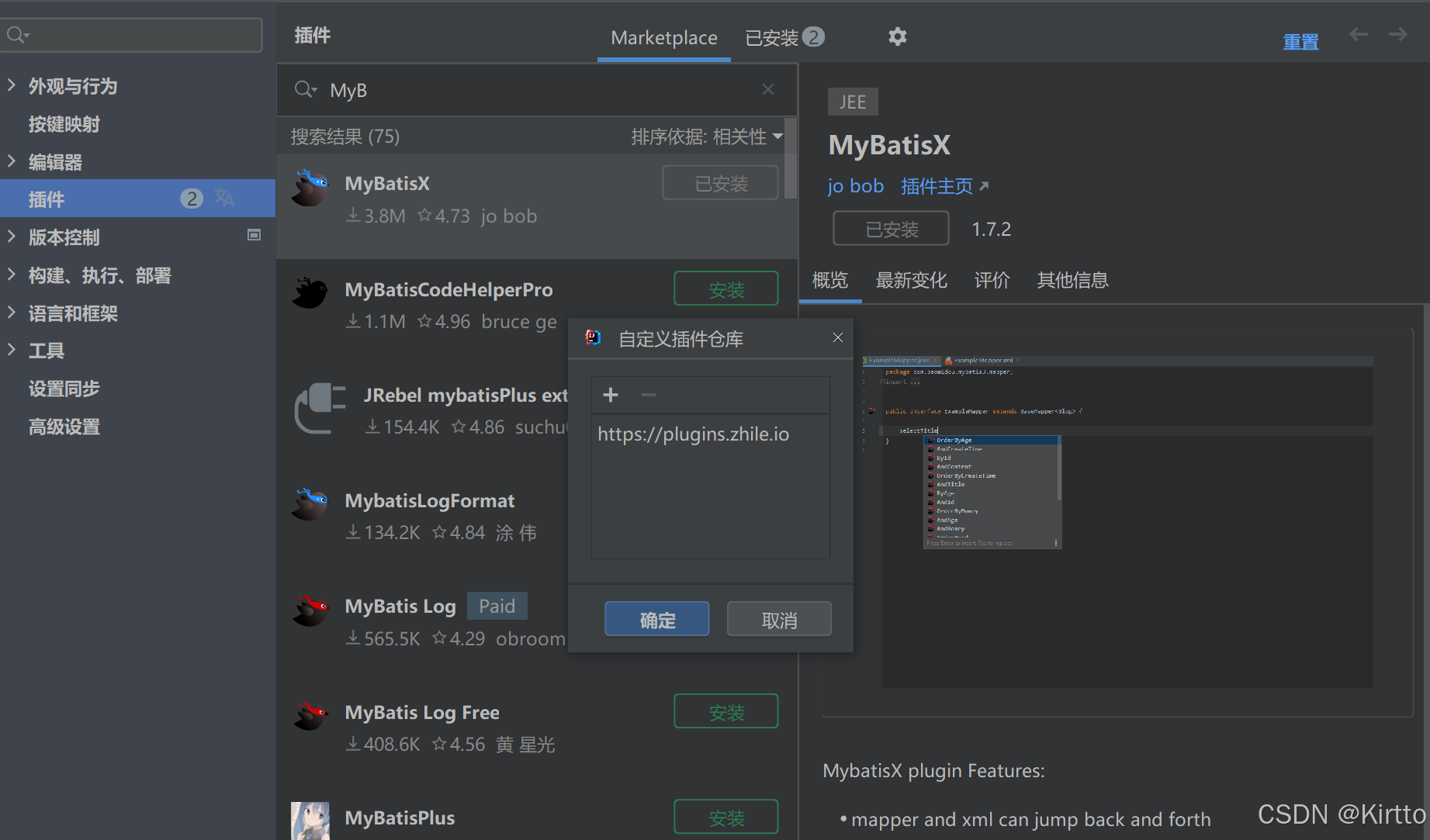Add a repository with the plus icon

pos(611,395)
